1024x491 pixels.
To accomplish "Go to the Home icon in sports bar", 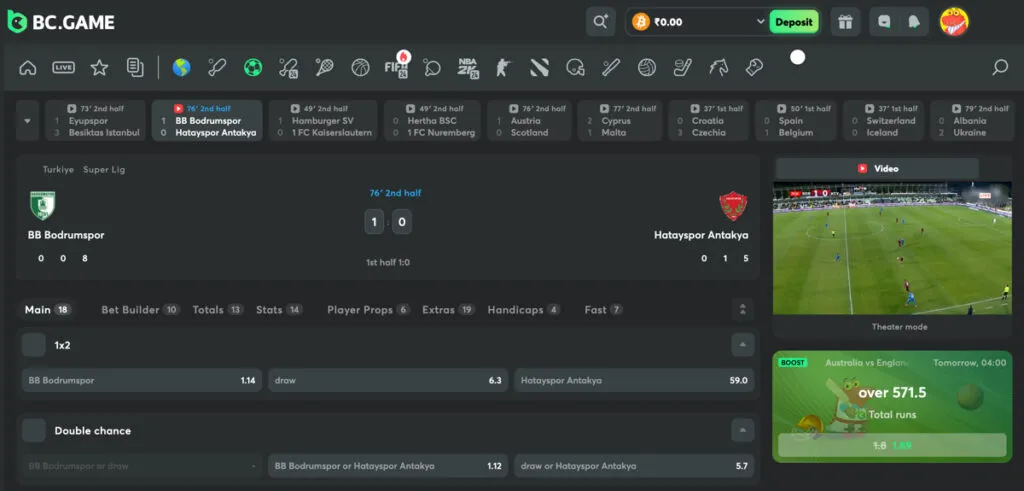I will (27, 67).
